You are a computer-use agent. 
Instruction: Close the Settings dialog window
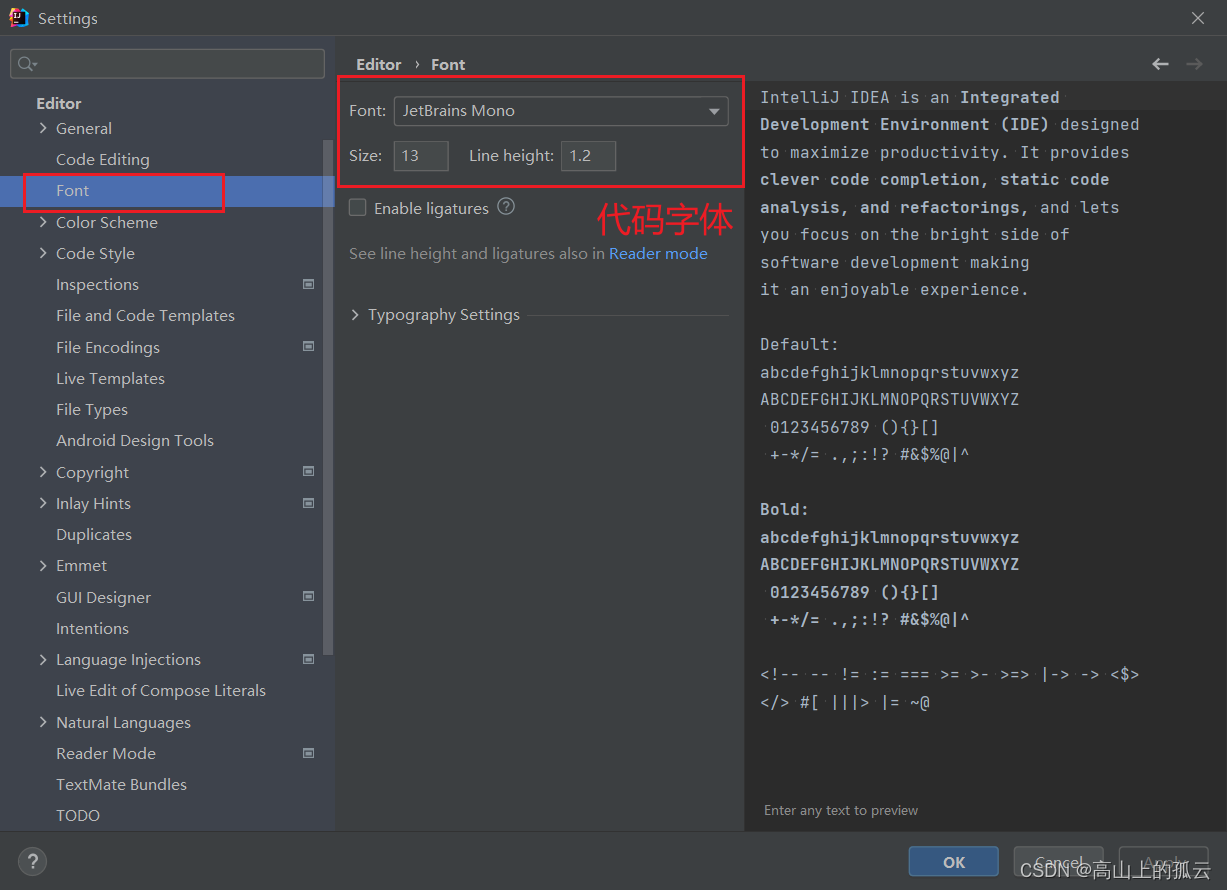click(x=1198, y=18)
